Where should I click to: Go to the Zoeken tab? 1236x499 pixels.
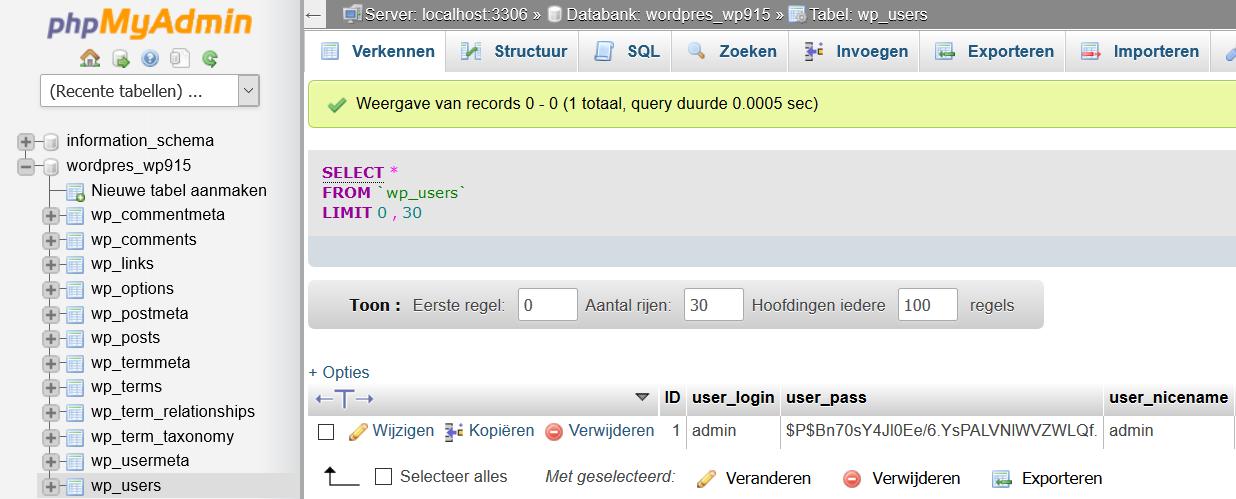point(731,51)
